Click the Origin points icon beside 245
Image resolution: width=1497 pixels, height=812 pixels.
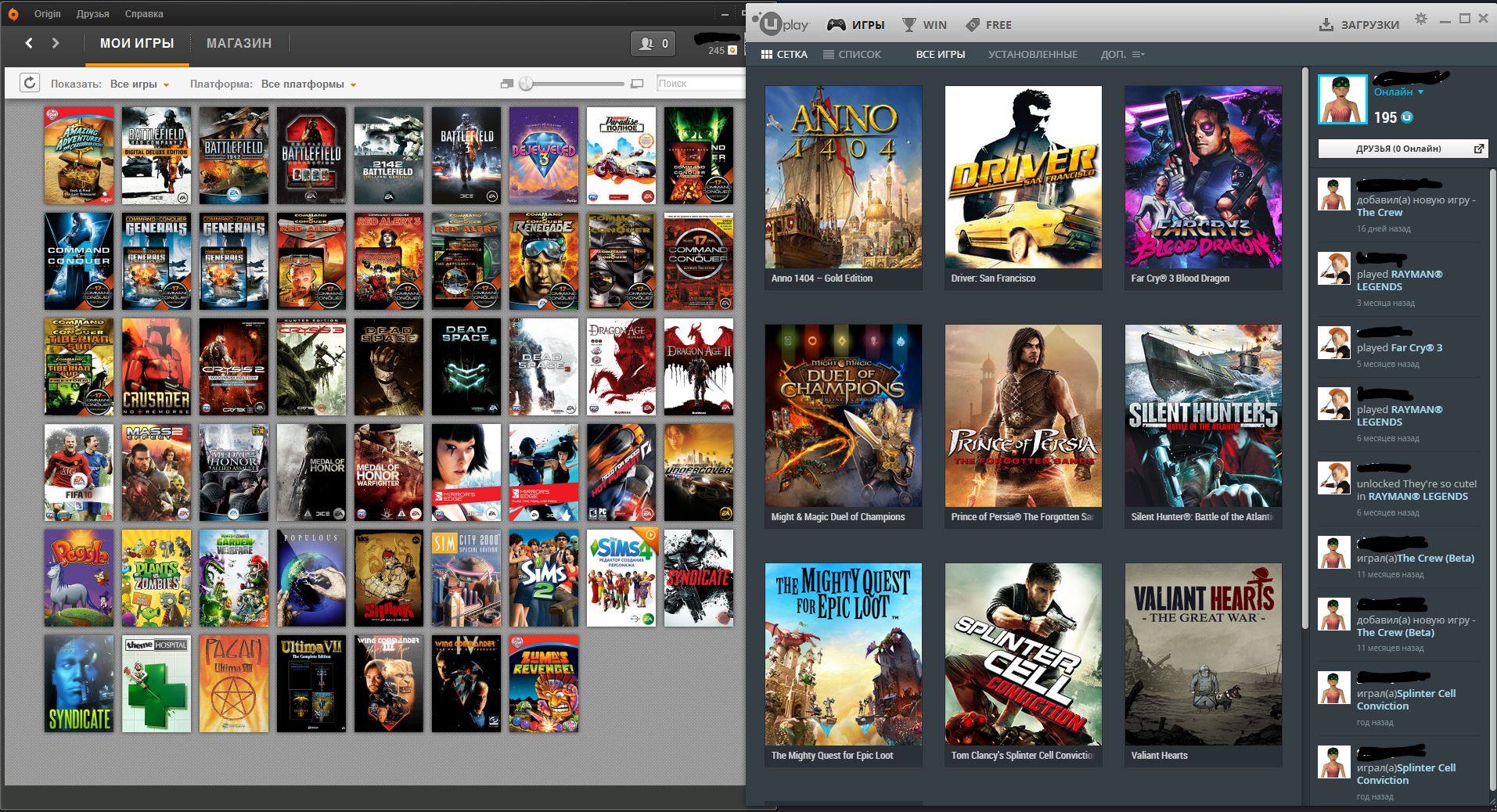pyautogui.click(x=732, y=50)
